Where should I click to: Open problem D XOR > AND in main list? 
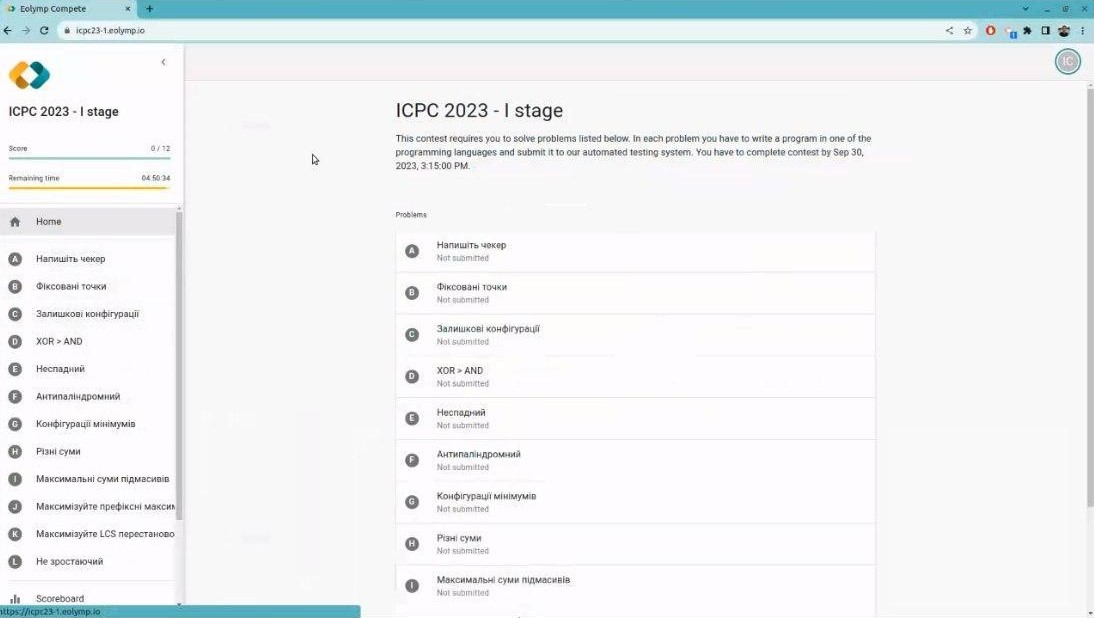635,377
